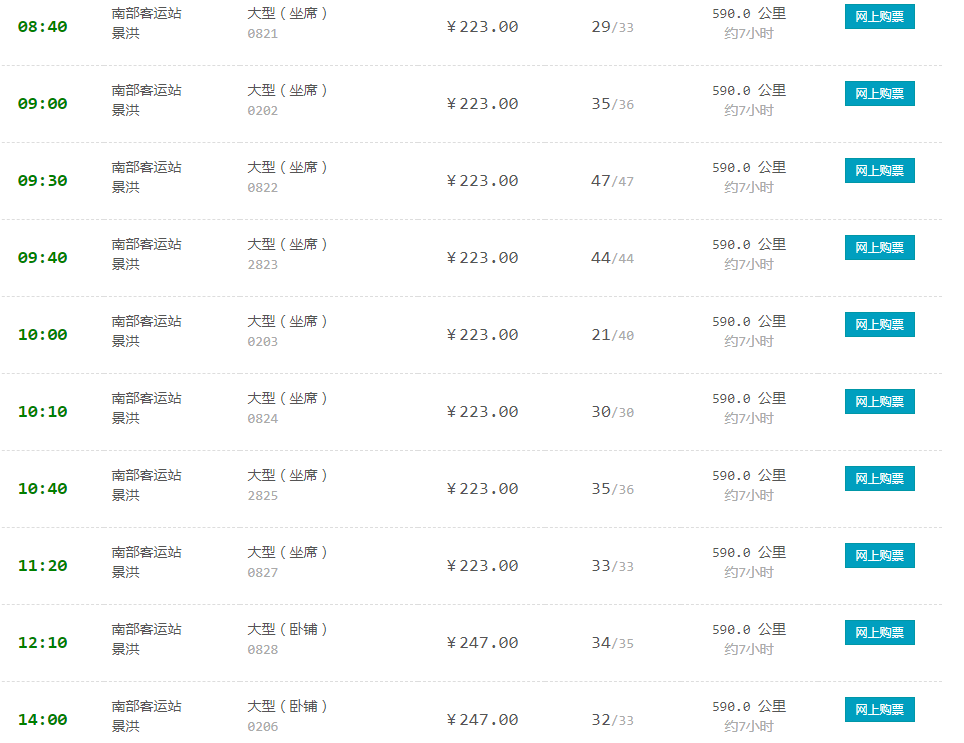964x743 pixels.
Task: Select the 10:00 departure time text
Action: [x=43, y=335]
